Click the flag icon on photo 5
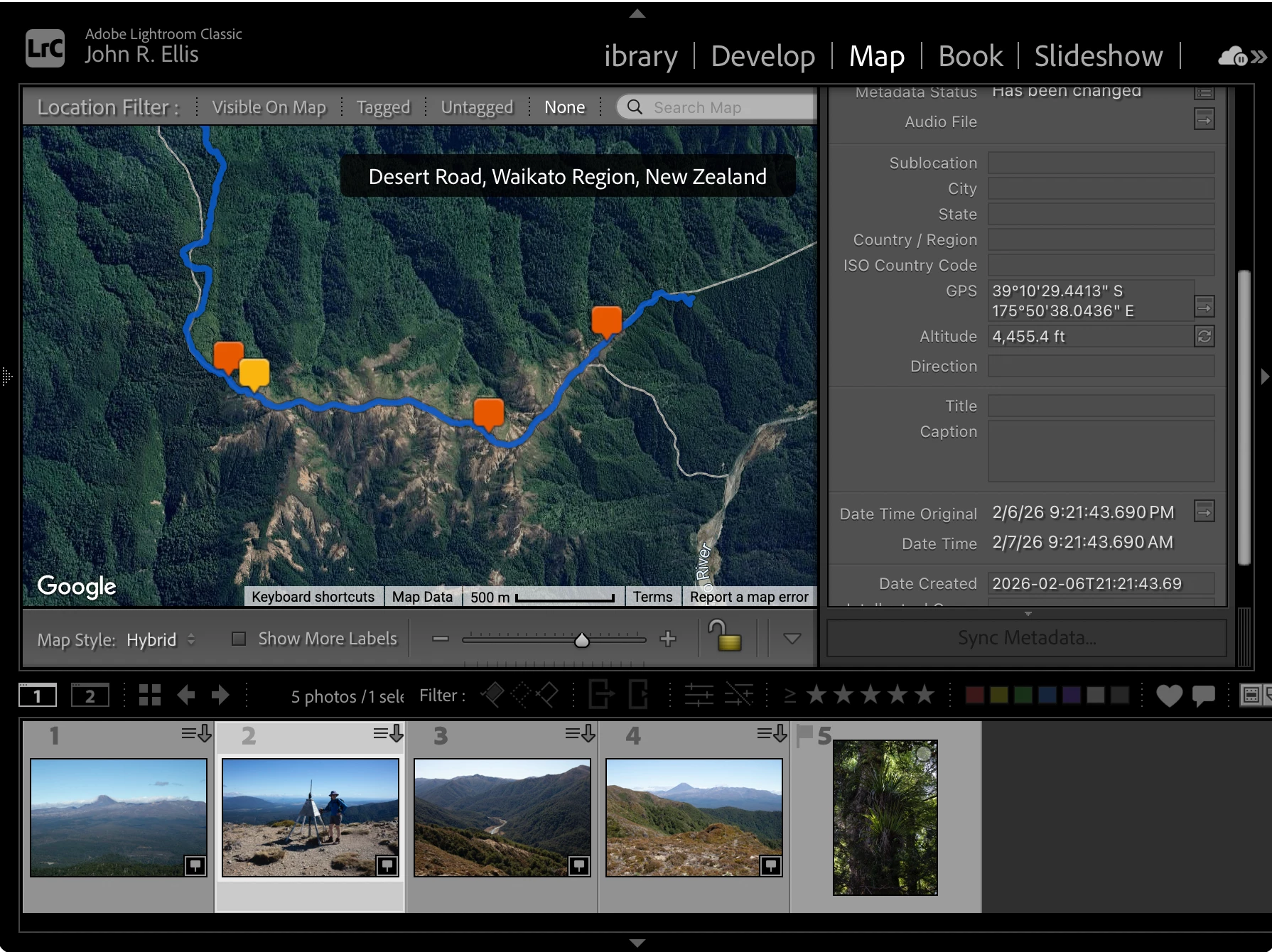This screenshot has width=1272, height=952. (x=804, y=735)
